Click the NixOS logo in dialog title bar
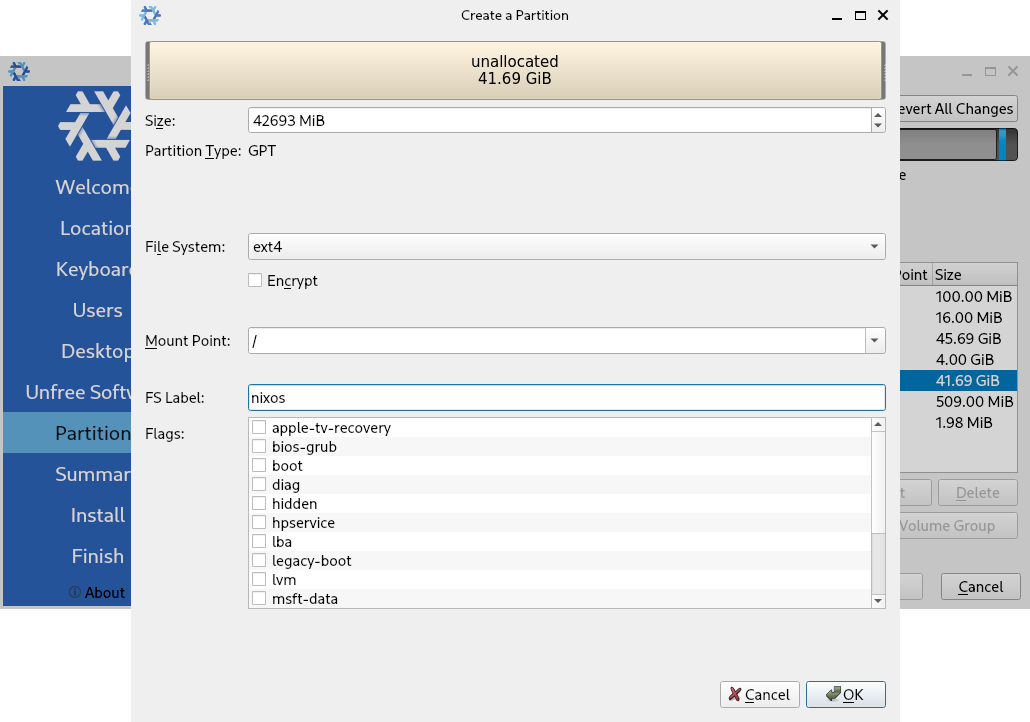 150,15
